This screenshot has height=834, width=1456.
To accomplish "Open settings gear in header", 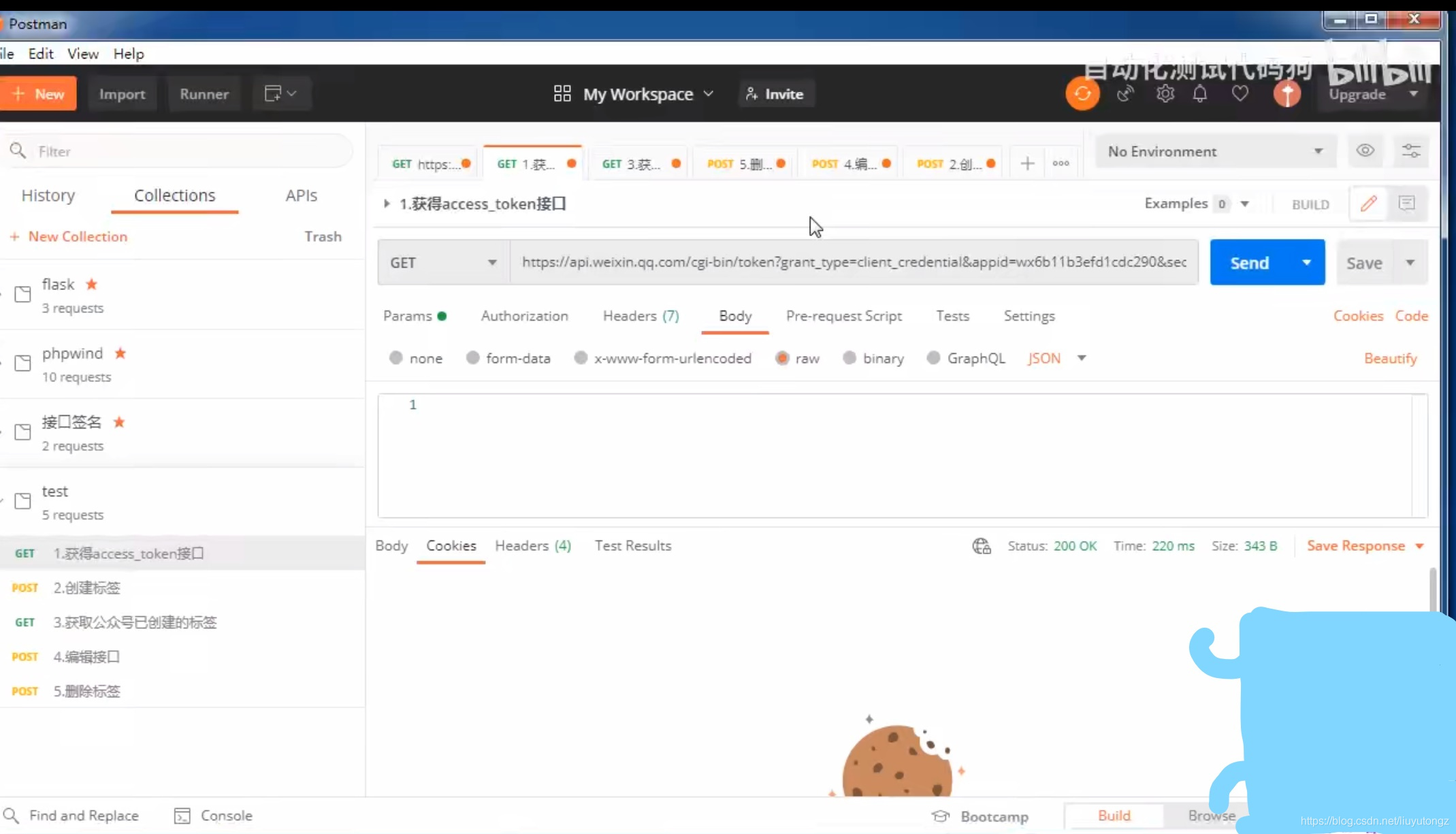I will [x=1165, y=94].
